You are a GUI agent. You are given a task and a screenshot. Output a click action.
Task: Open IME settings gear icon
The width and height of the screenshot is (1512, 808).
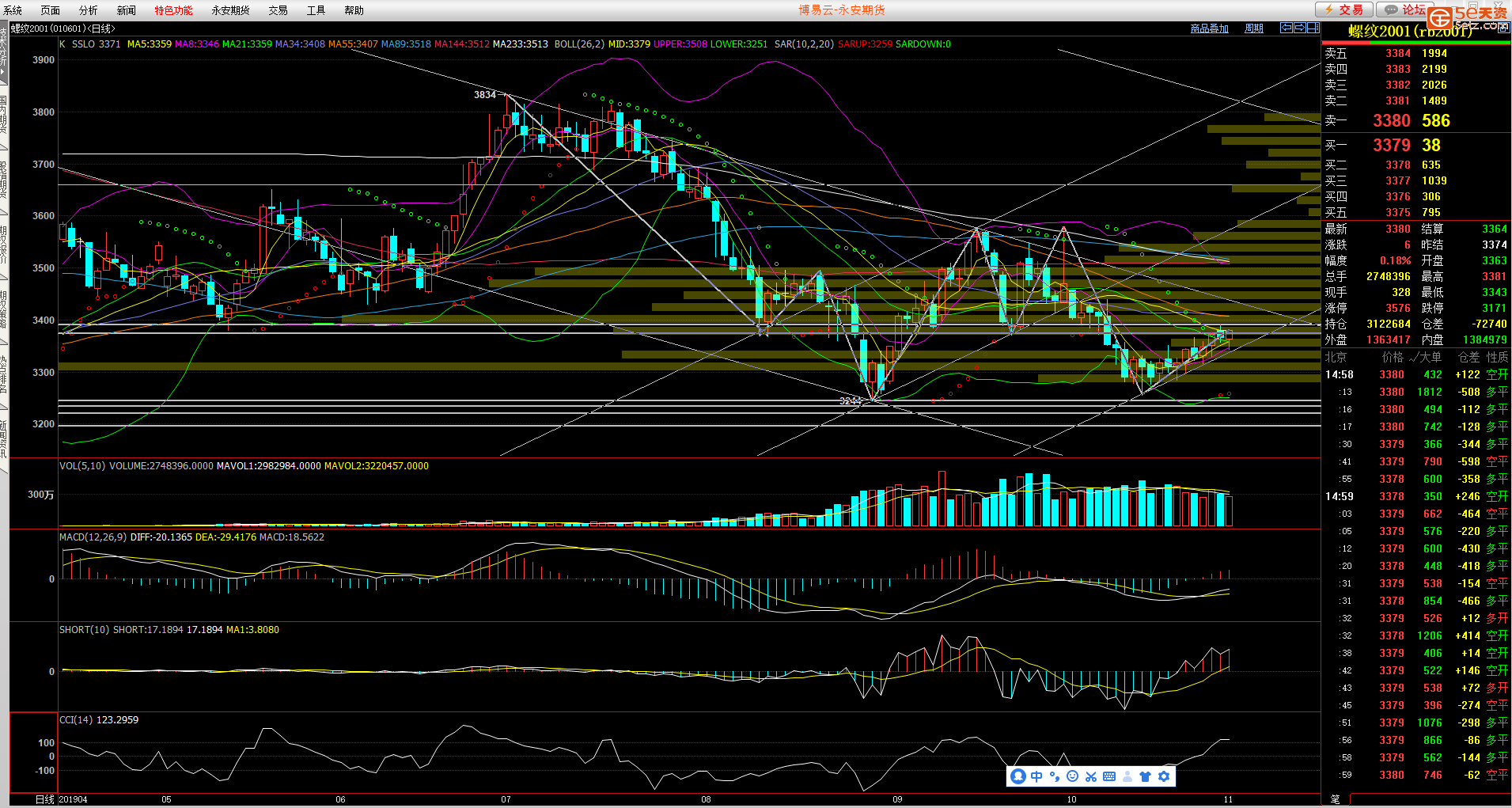coord(1164,776)
